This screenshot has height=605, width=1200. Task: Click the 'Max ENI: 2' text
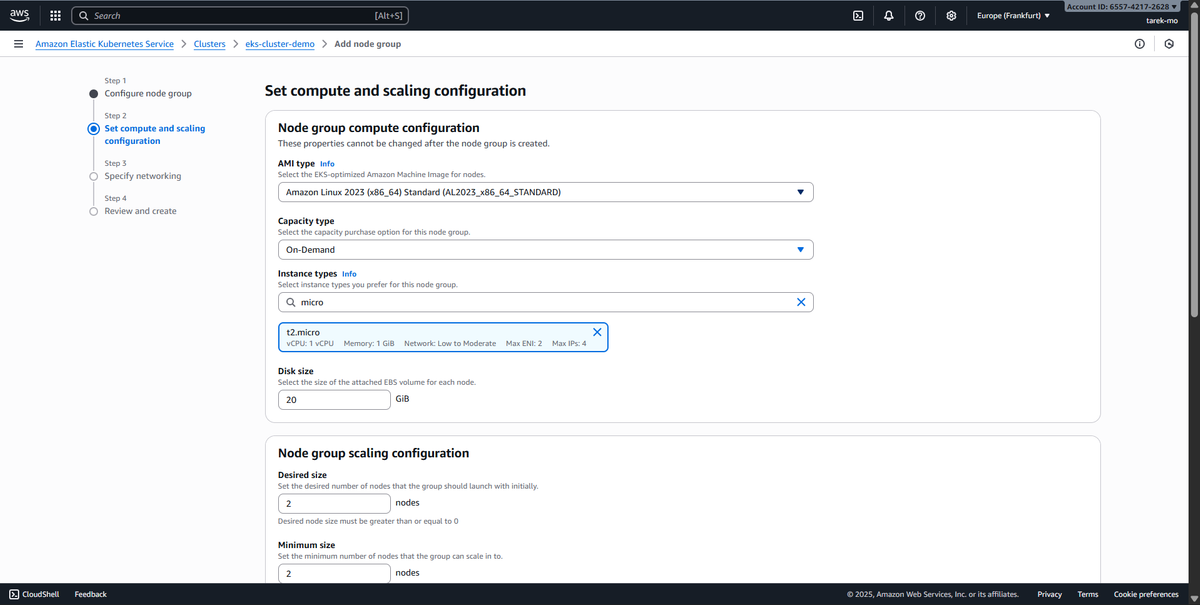click(x=524, y=343)
